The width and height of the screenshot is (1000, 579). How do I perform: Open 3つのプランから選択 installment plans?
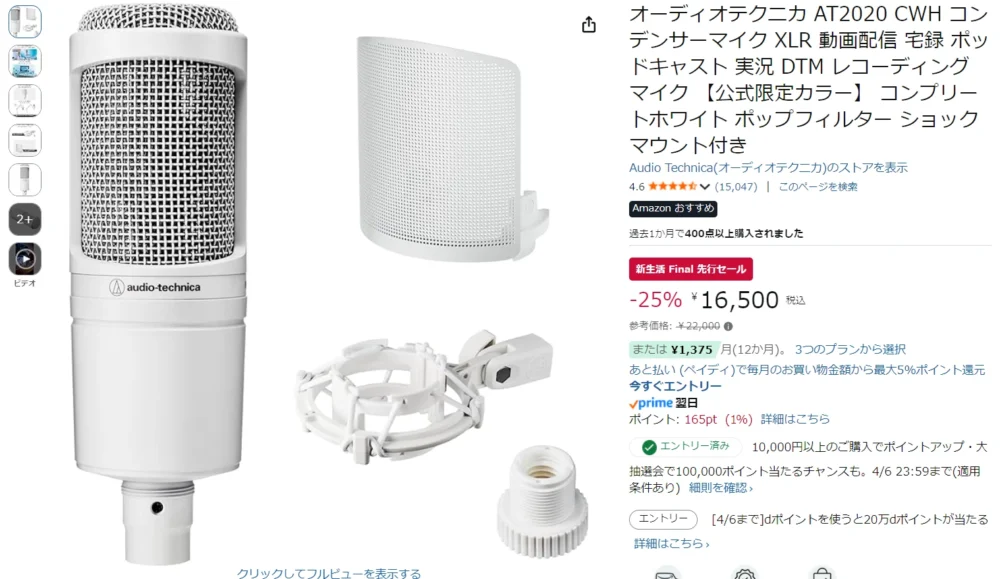(850, 349)
